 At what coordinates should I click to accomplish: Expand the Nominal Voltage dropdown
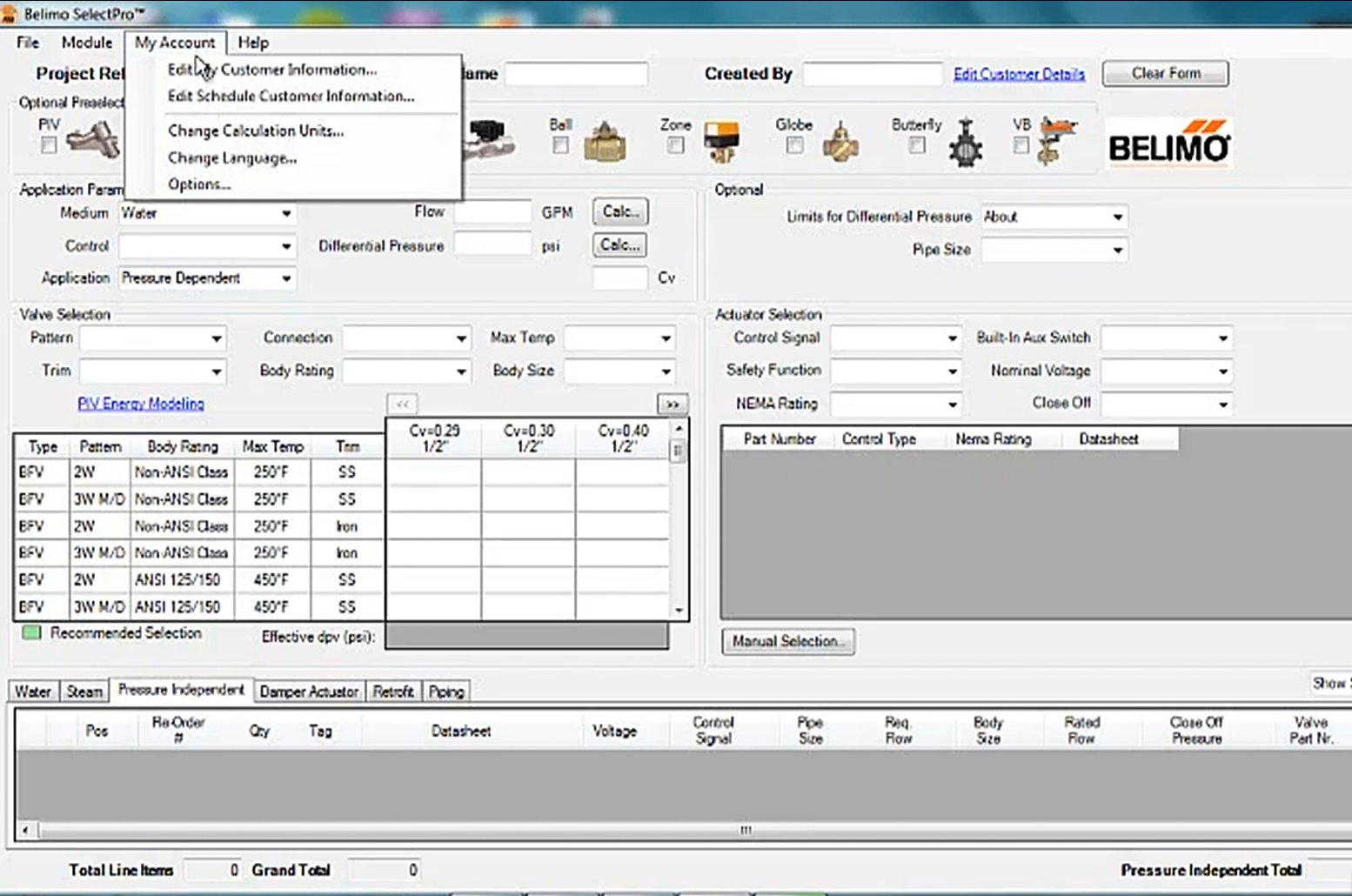click(1167, 371)
